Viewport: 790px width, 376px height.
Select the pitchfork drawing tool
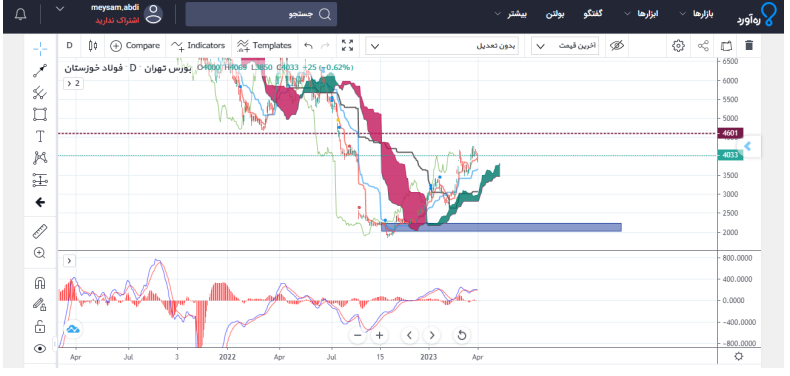[x=40, y=92]
